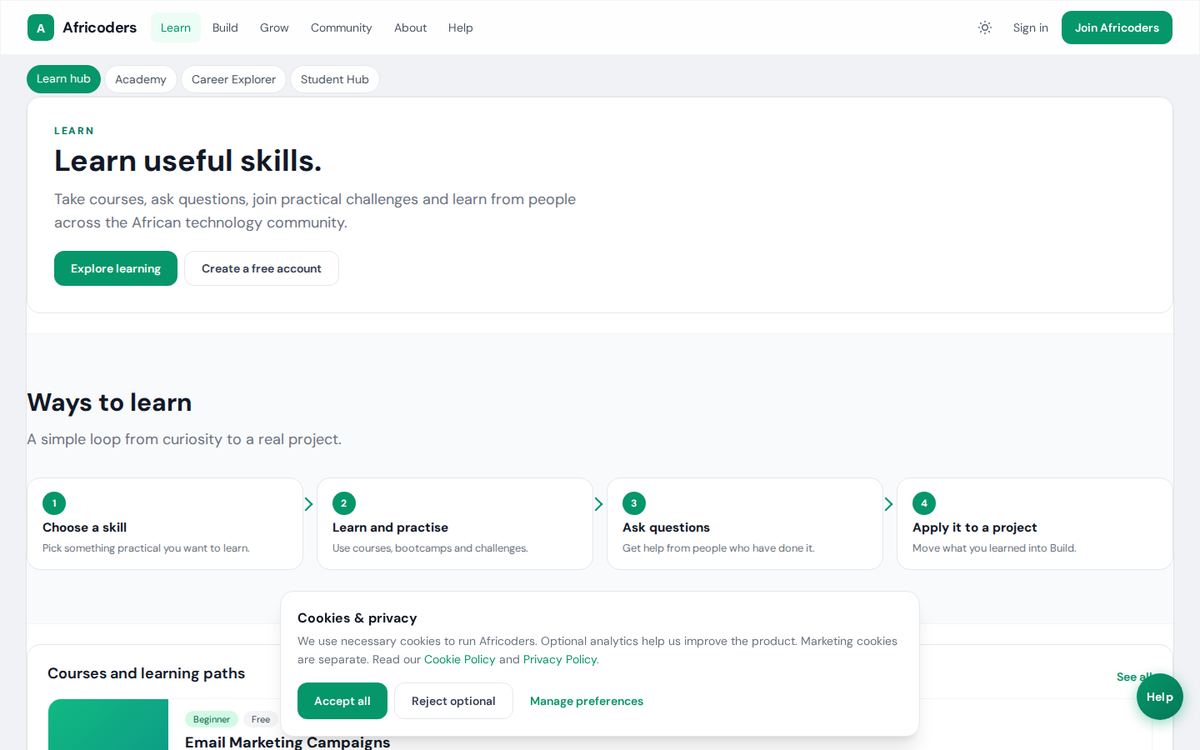Click the Explore learning button
Screen dimensions: 1200x750
[116, 268]
